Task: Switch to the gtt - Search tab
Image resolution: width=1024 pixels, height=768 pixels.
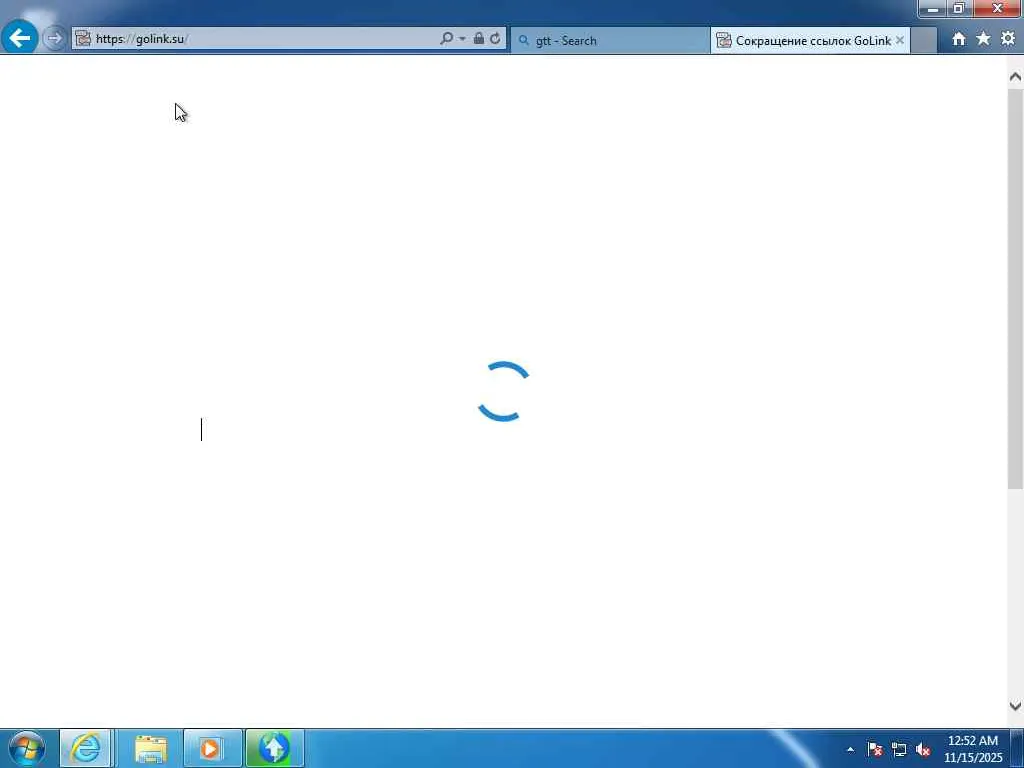Action: pos(610,40)
